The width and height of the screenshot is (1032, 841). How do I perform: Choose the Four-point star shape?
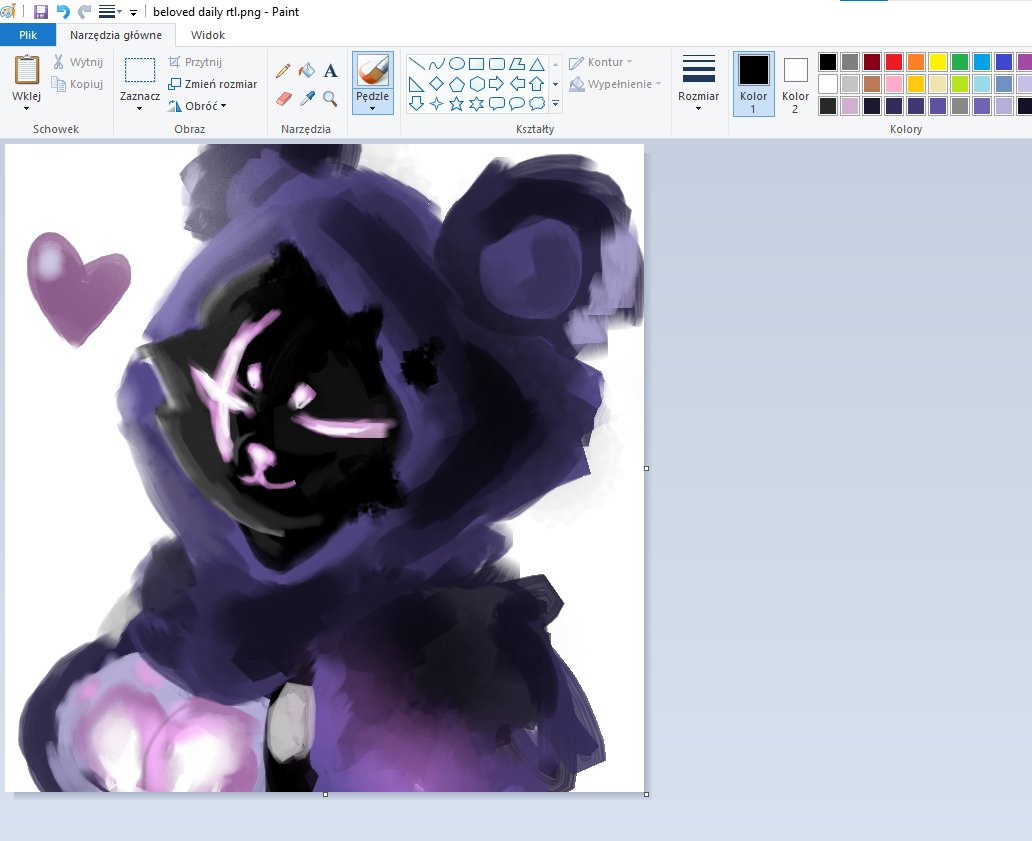point(436,103)
